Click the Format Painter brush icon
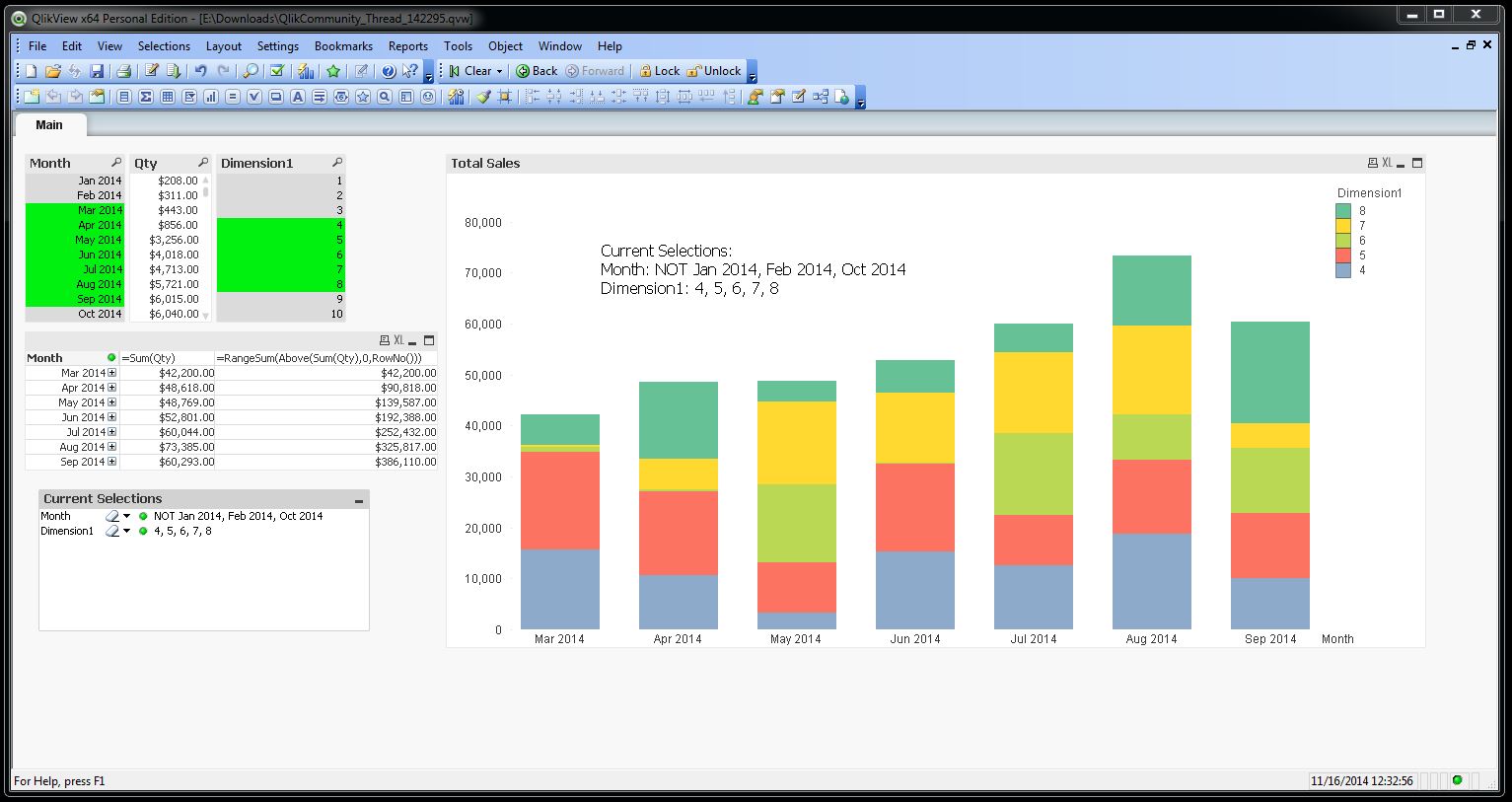This screenshot has height=802, width=1512. point(482,97)
